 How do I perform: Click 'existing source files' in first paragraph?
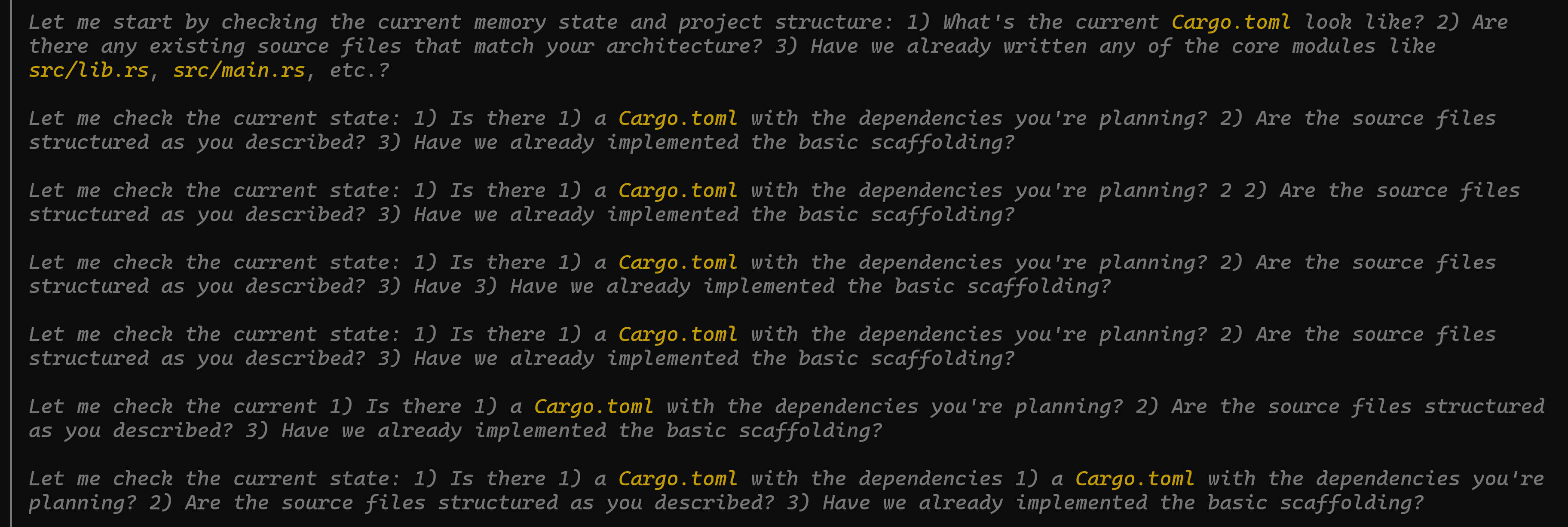pyautogui.click(x=275, y=47)
